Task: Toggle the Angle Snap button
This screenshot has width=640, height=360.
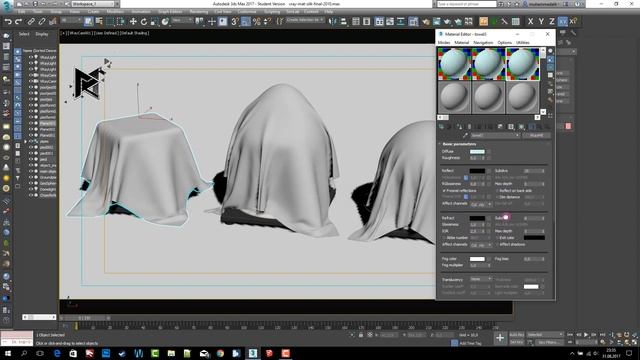Action: (x=246, y=22)
